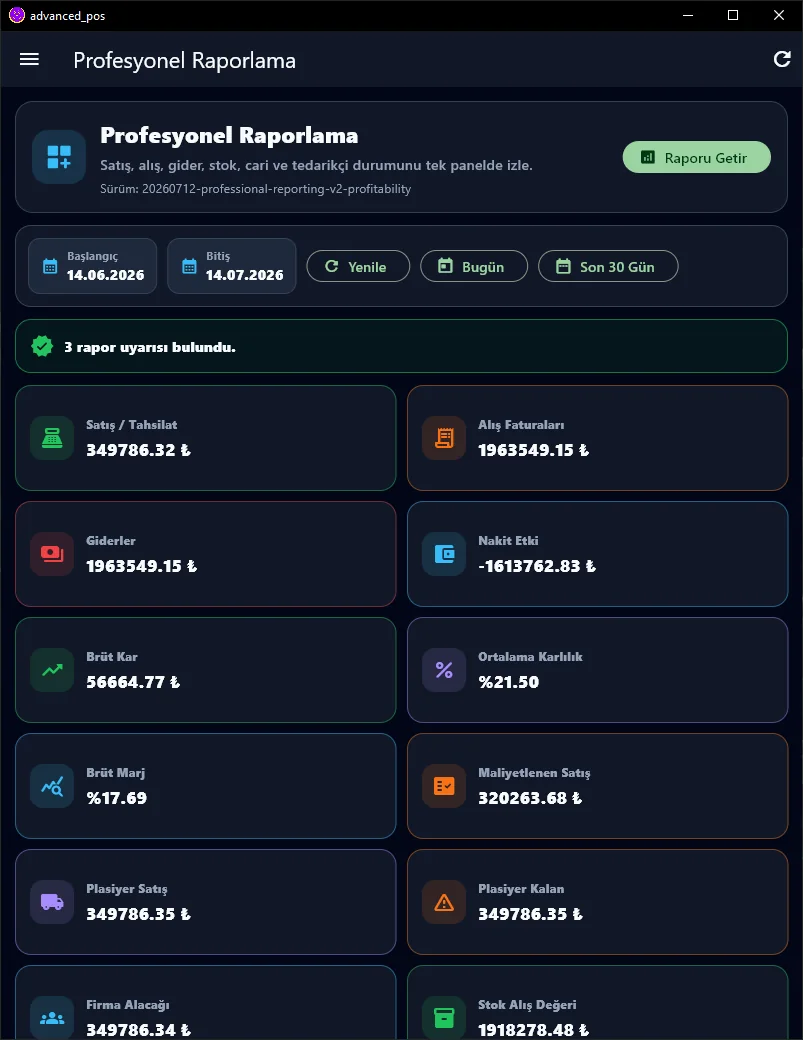Apply the Son 30 Gün date range
This screenshot has width=803, height=1040.
tap(608, 266)
